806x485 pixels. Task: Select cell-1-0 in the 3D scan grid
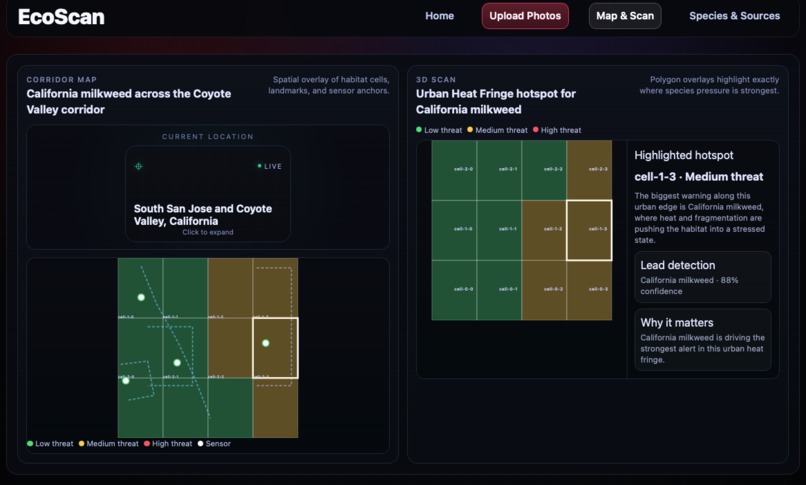click(454, 230)
